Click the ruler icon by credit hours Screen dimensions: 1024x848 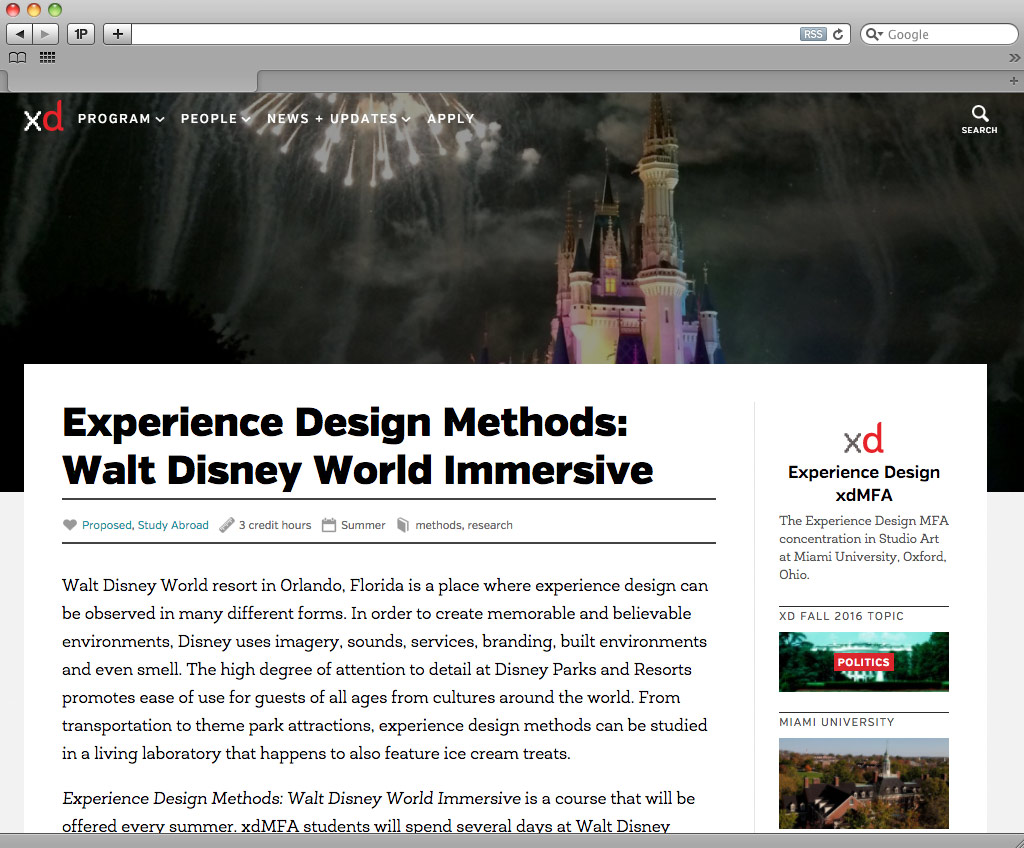(227, 525)
